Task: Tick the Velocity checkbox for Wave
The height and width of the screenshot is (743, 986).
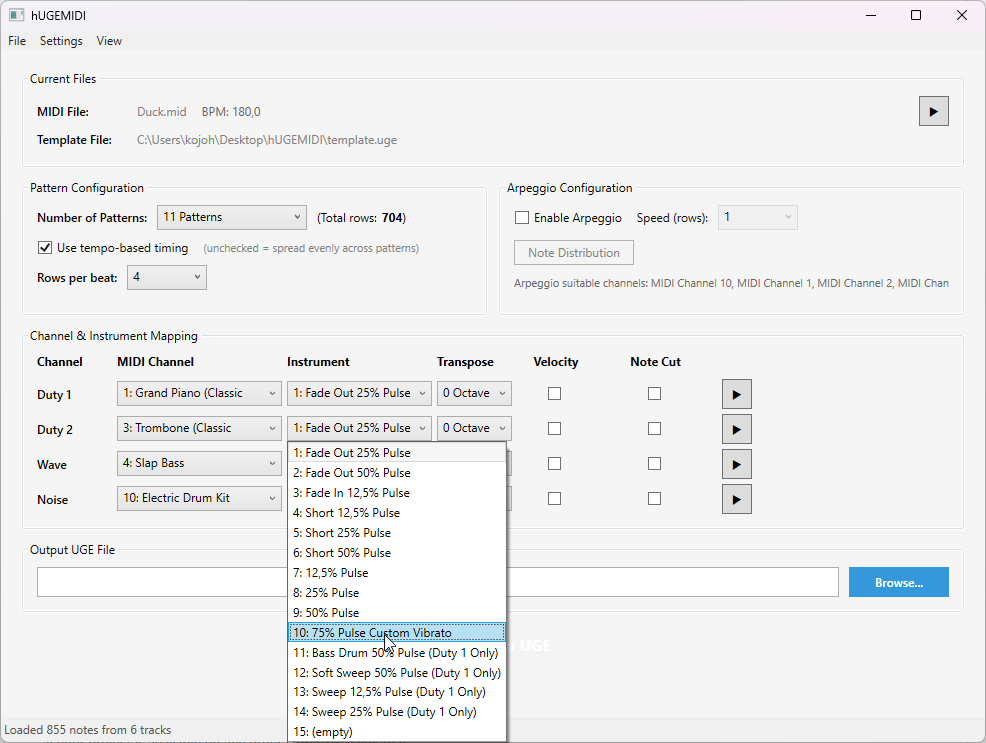Action: click(x=554, y=464)
